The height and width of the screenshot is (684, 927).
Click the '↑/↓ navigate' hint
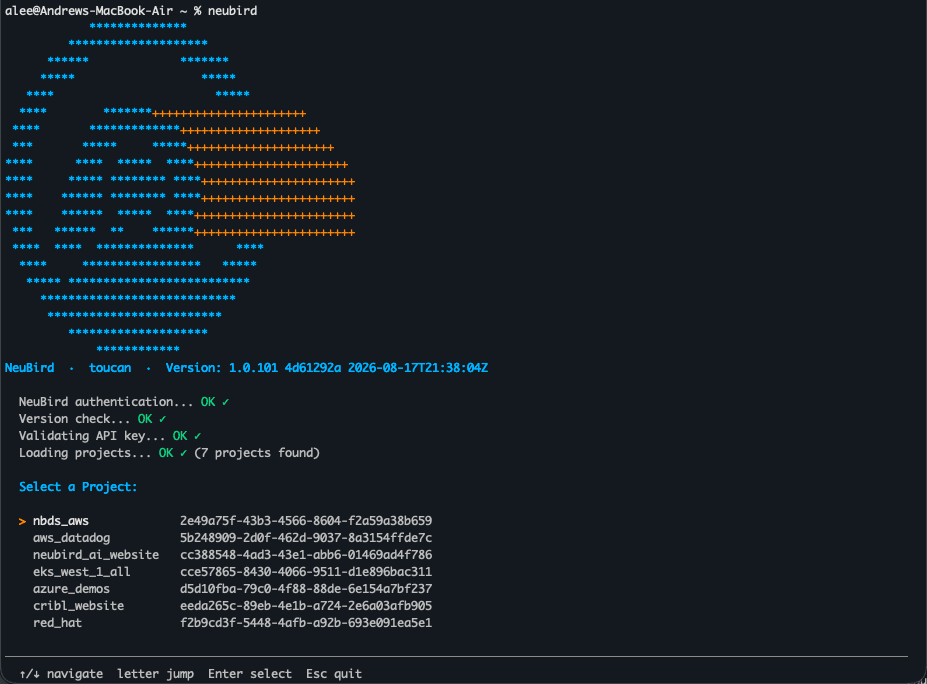coord(61,674)
